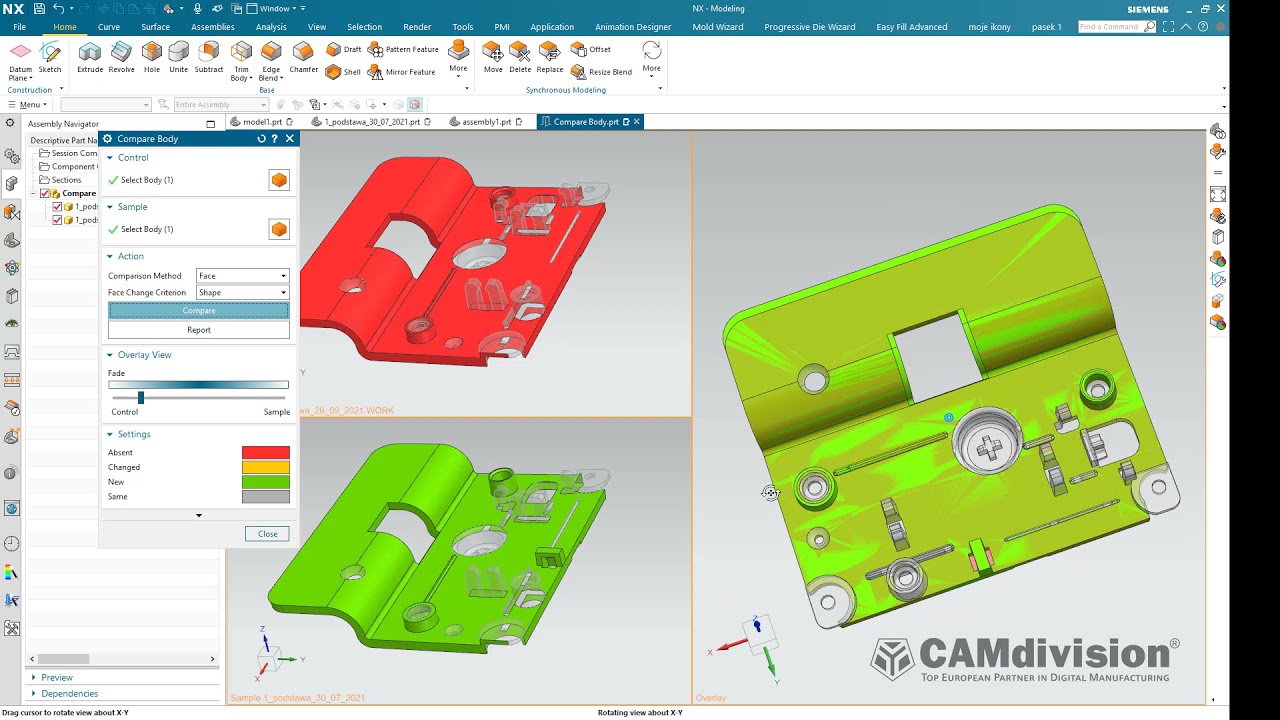1280x720 pixels.
Task: Click the Subtract boolean tool
Action: (209, 58)
